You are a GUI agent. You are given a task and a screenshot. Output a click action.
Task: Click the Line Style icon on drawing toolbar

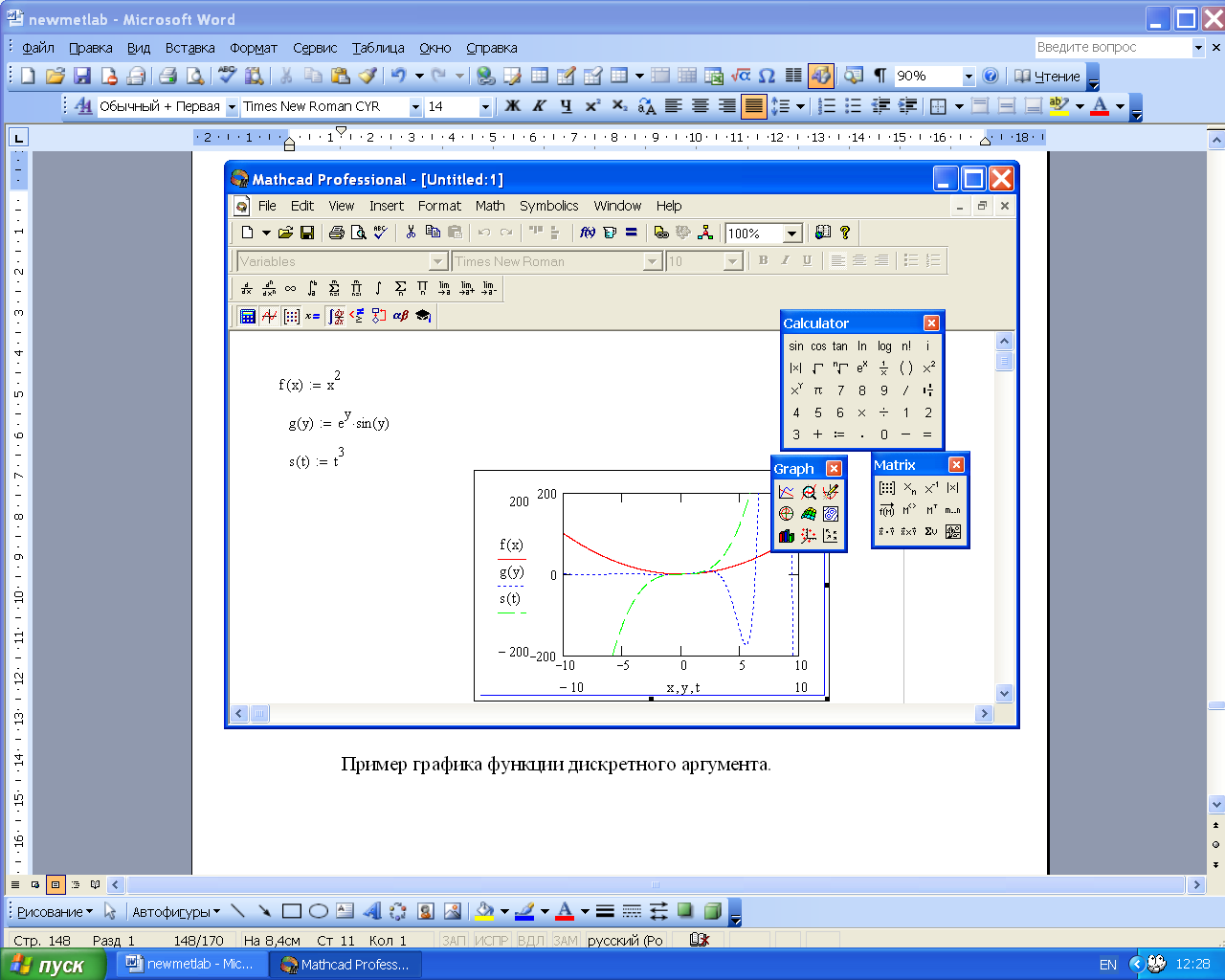coord(605,911)
